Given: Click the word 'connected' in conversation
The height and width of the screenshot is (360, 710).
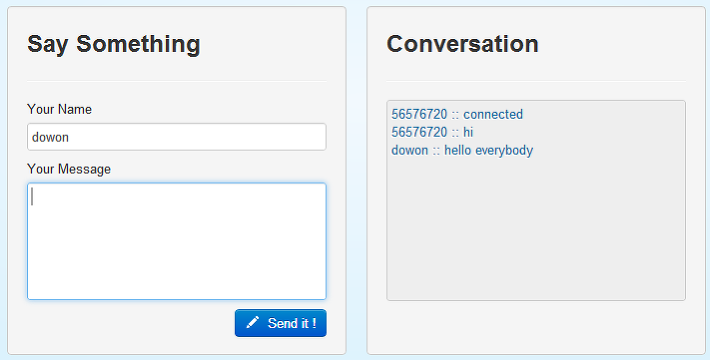Looking at the screenshot, I should click(x=493, y=114).
